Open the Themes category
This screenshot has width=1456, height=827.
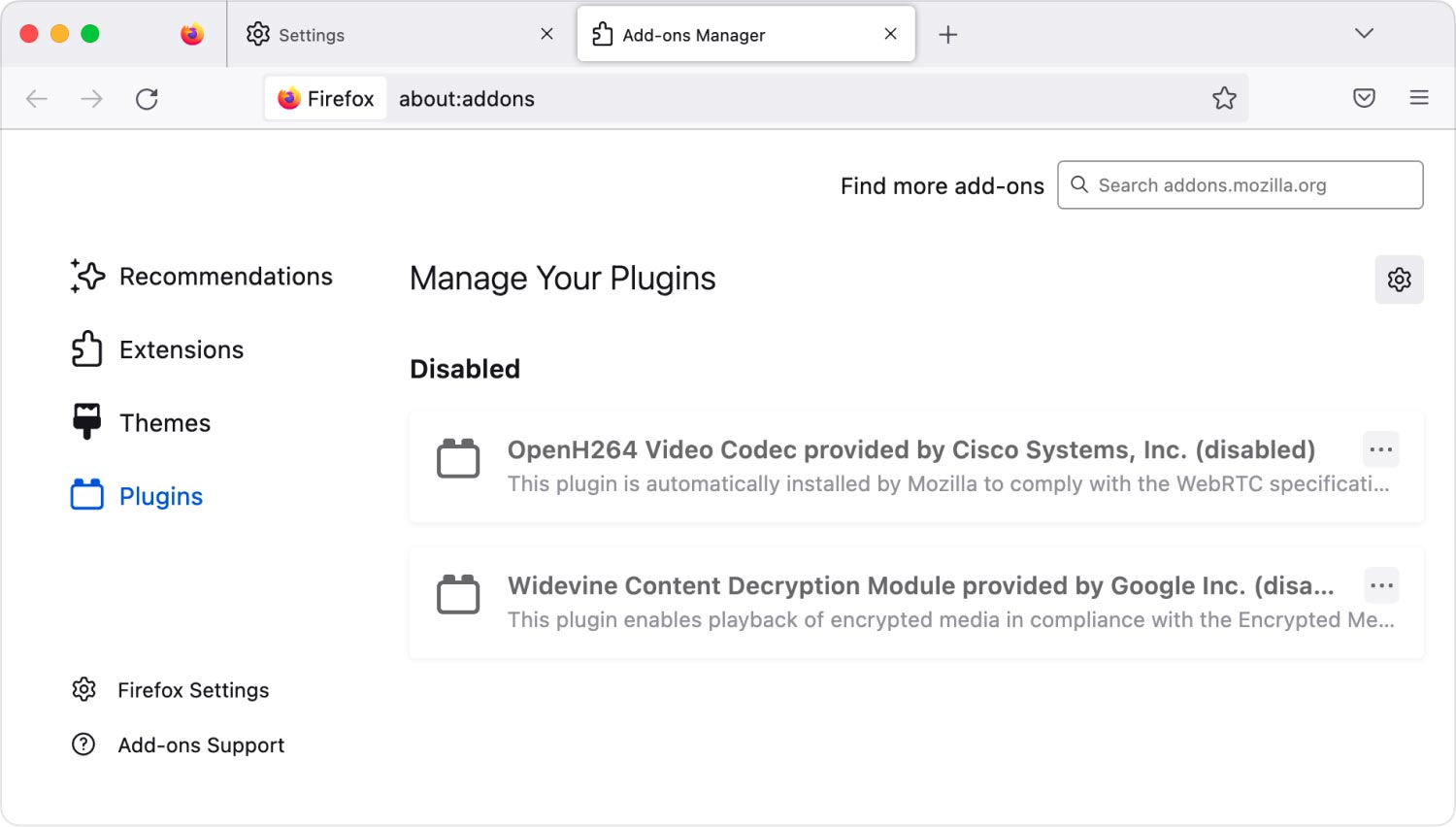click(x=141, y=423)
